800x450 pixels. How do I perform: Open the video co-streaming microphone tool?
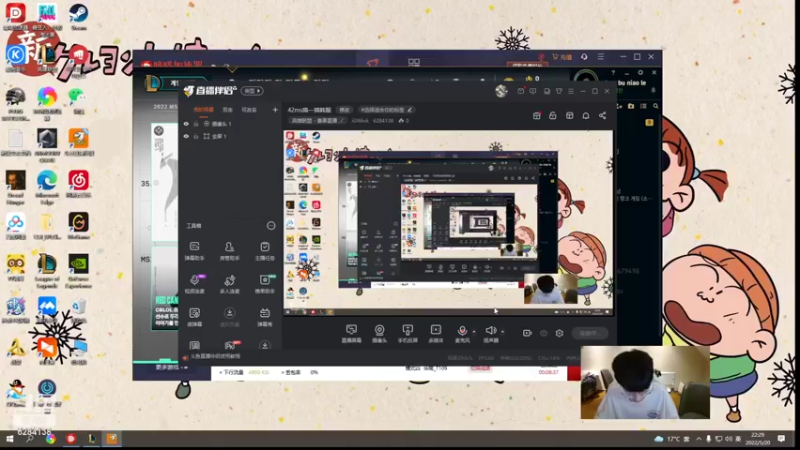click(195, 284)
